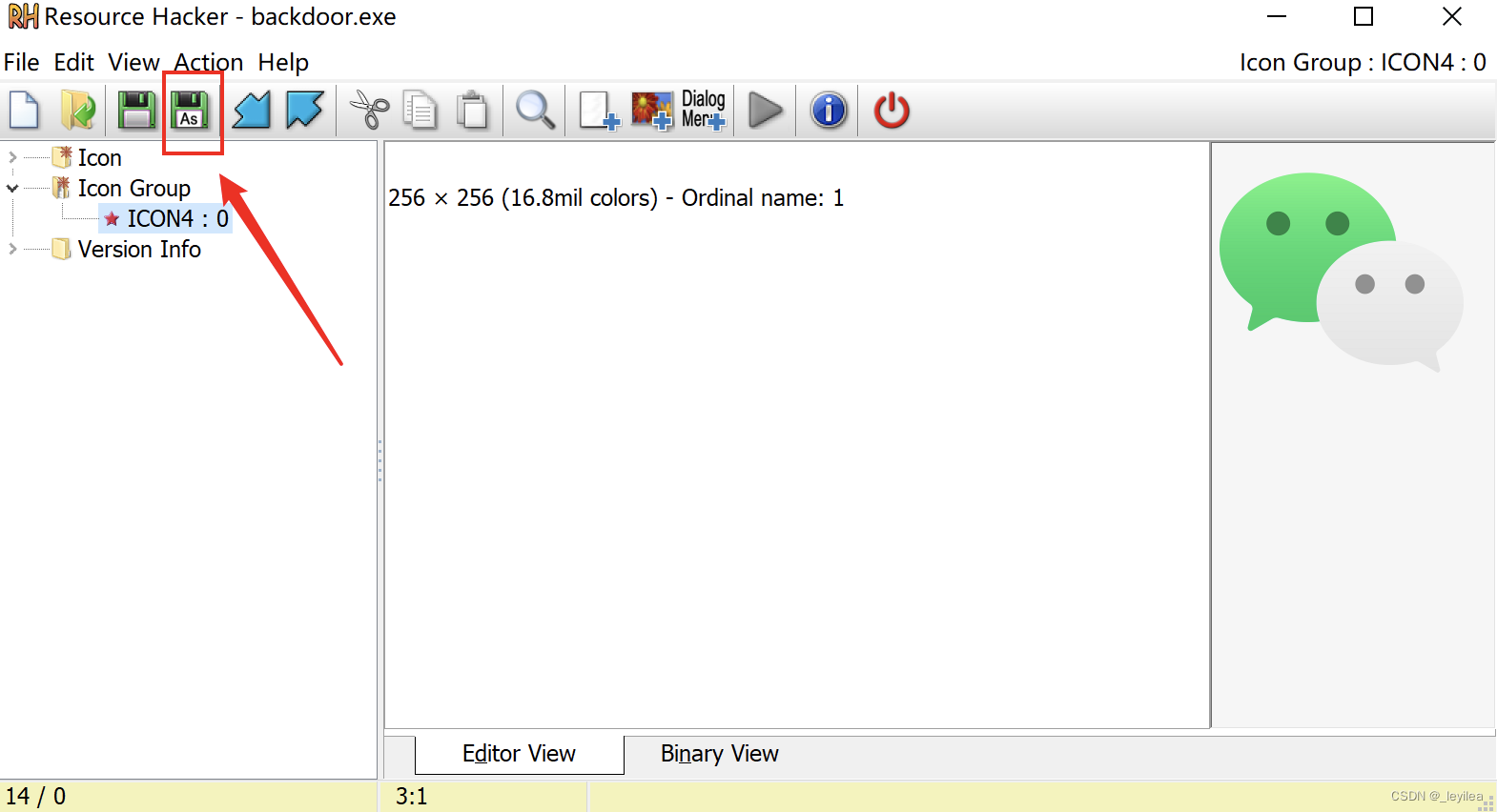This screenshot has width=1497, height=812.
Task: Click the red power exit icon
Action: [x=892, y=111]
